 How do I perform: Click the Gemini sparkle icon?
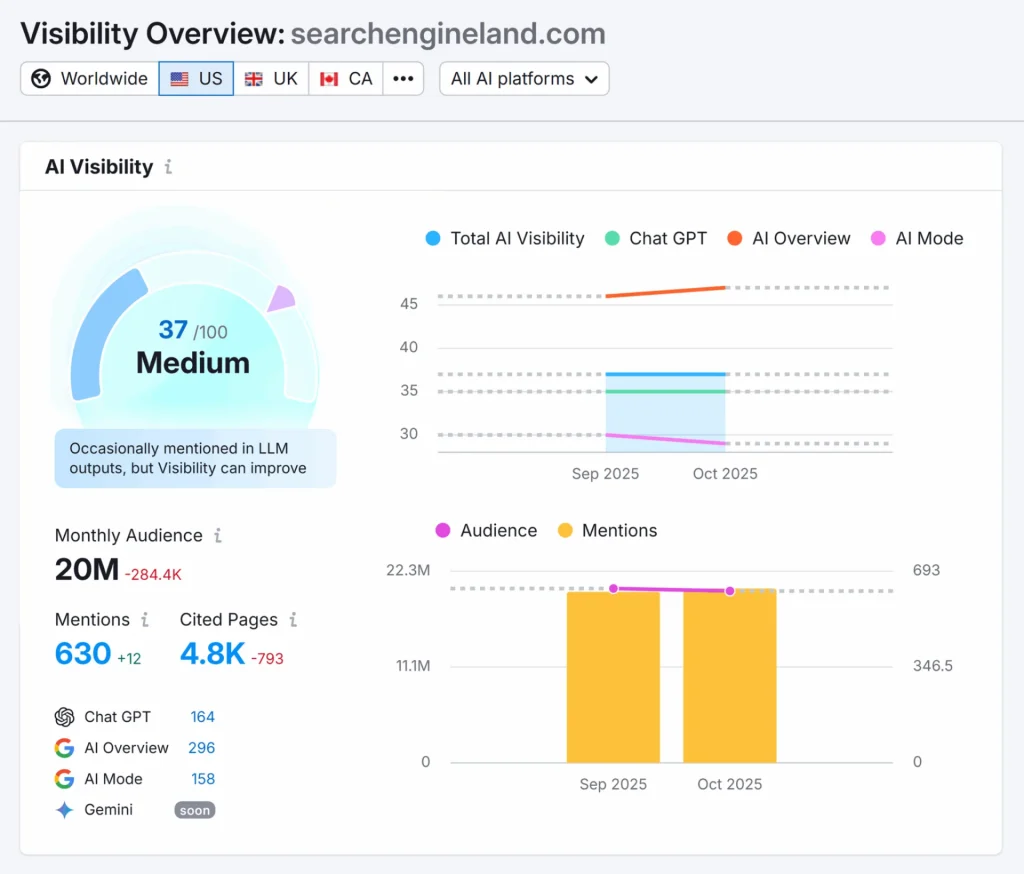coord(65,810)
